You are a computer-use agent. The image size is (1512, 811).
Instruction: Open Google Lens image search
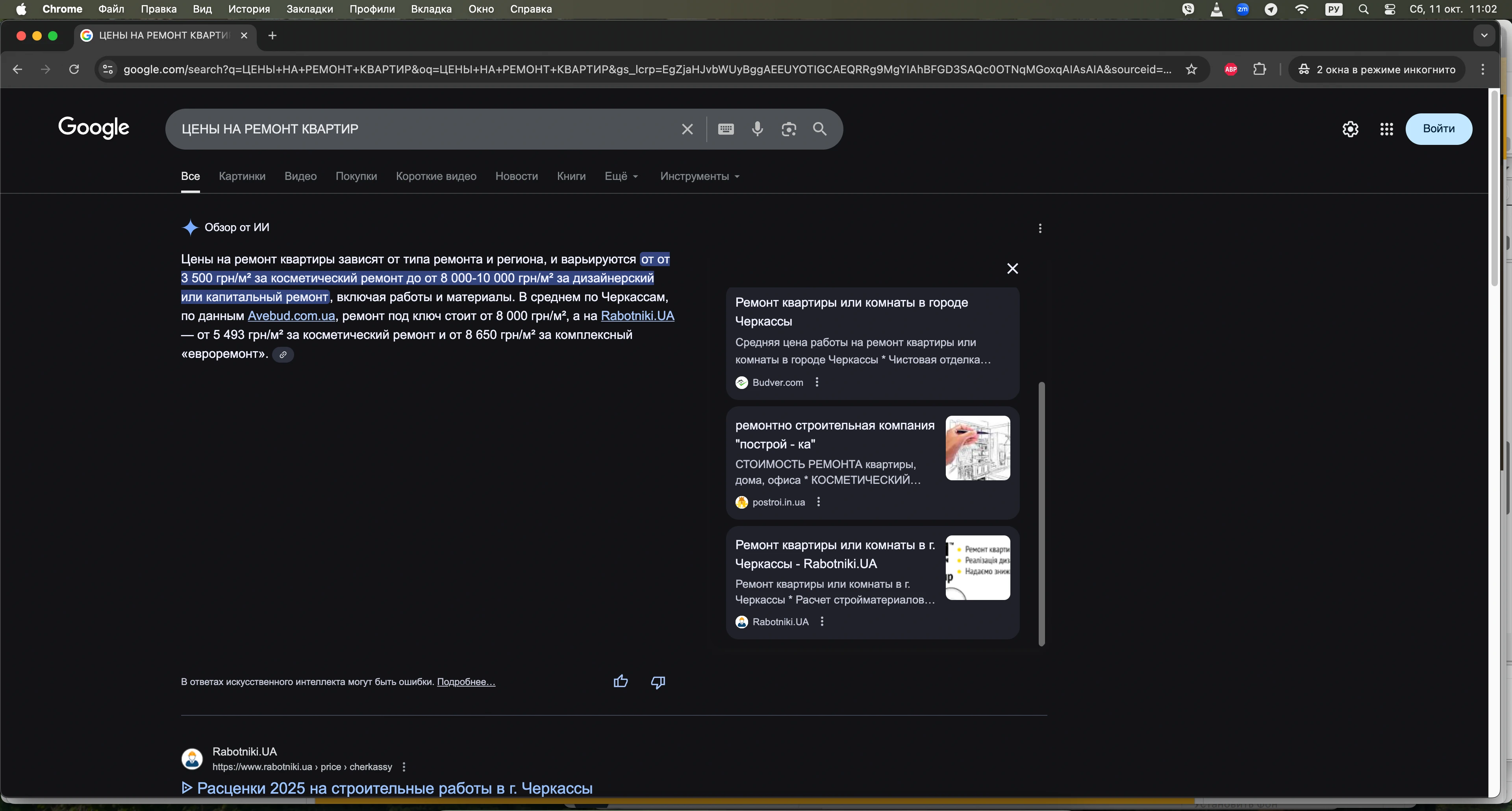pyautogui.click(x=788, y=129)
